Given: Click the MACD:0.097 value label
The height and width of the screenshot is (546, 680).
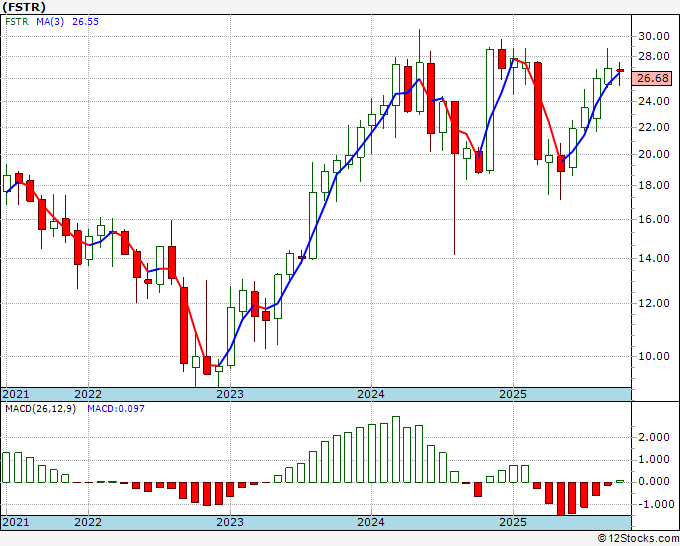Looking at the screenshot, I should (116, 409).
